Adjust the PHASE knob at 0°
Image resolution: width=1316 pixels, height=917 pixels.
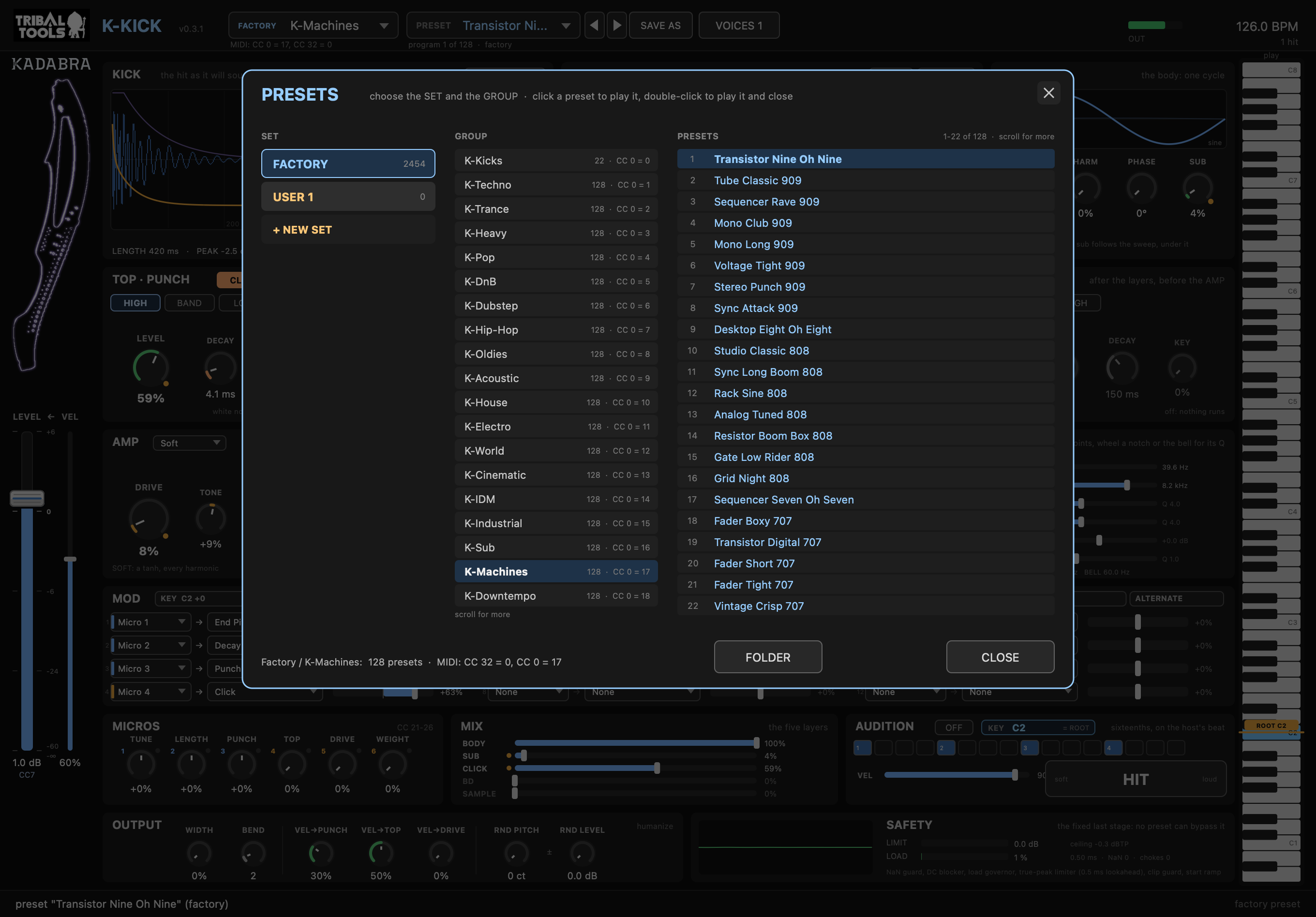tap(1141, 188)
